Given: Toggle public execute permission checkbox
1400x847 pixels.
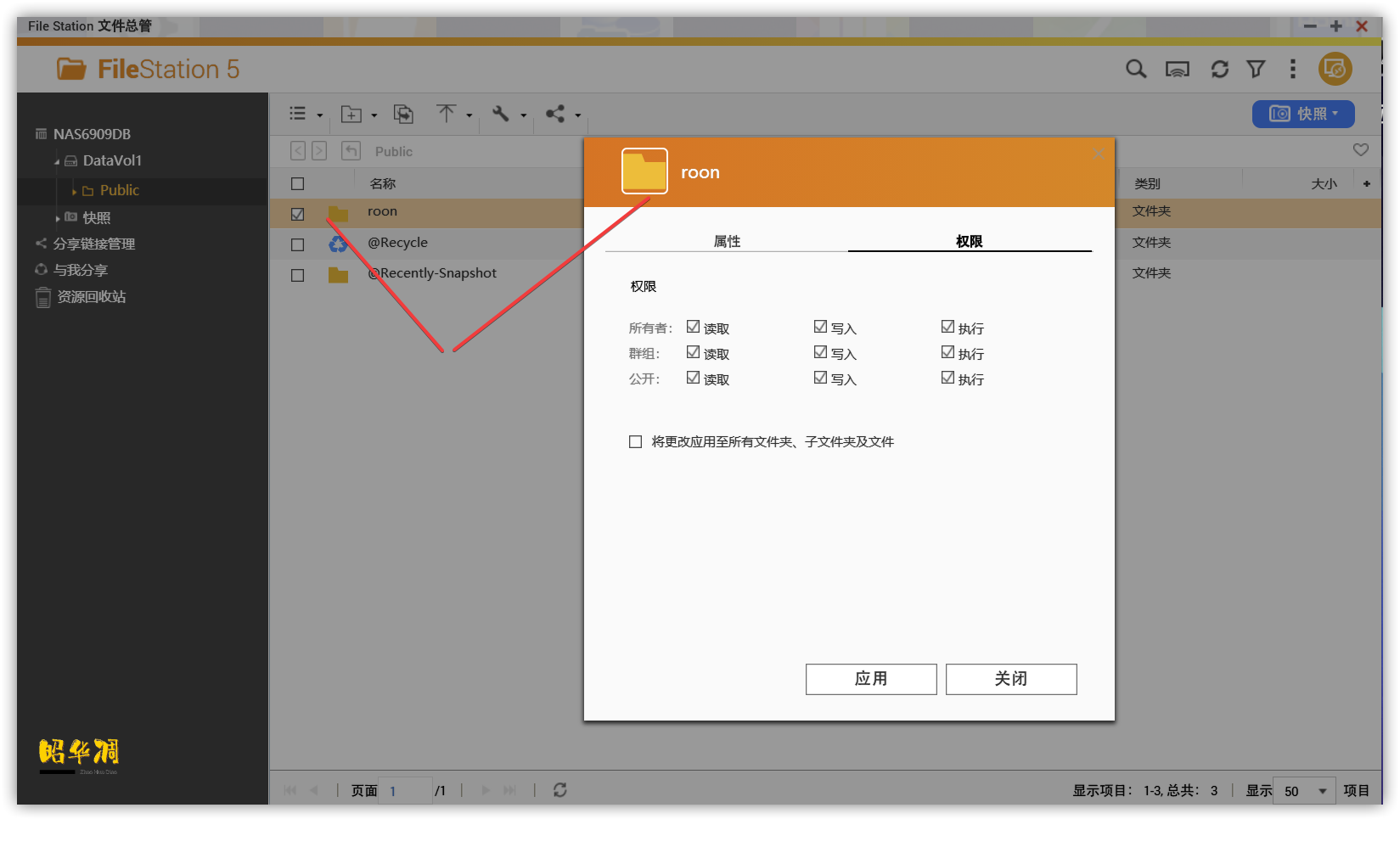Looking at the screenshot, I should tap(947, 378).
